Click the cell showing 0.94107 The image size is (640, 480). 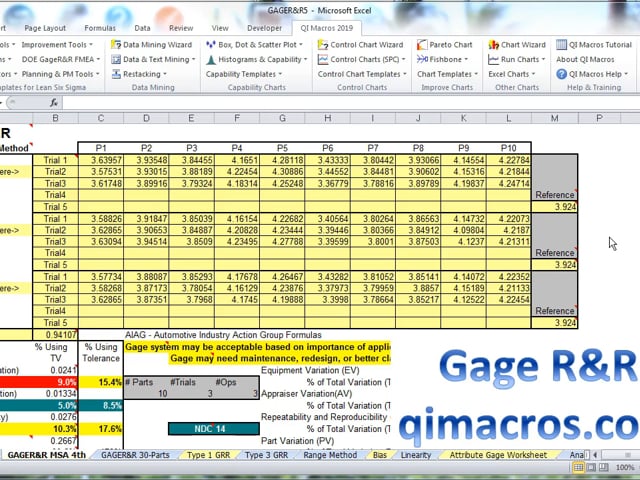(x=55, y=335)
